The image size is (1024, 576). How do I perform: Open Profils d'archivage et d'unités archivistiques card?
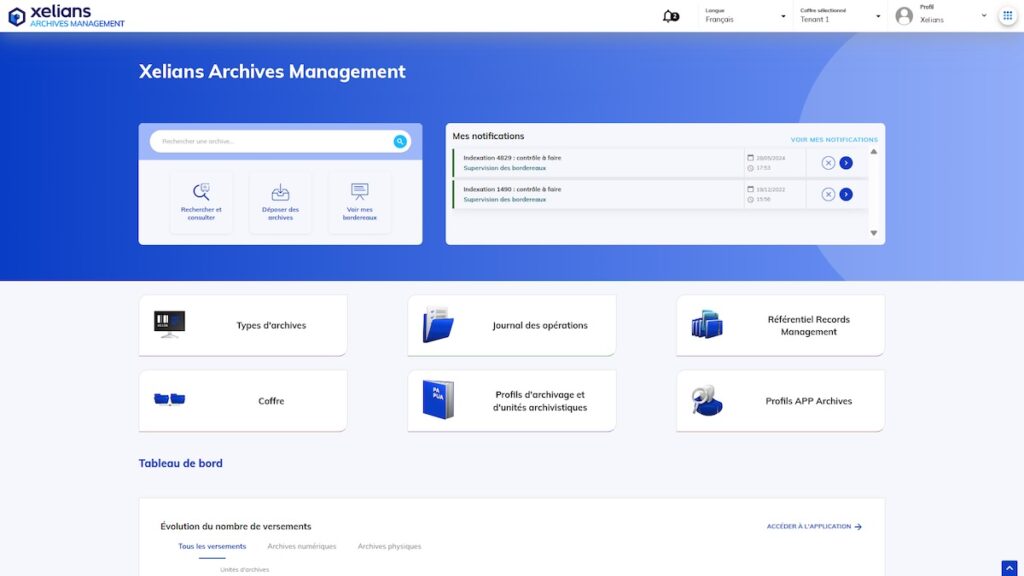click(x=511, y=401)
